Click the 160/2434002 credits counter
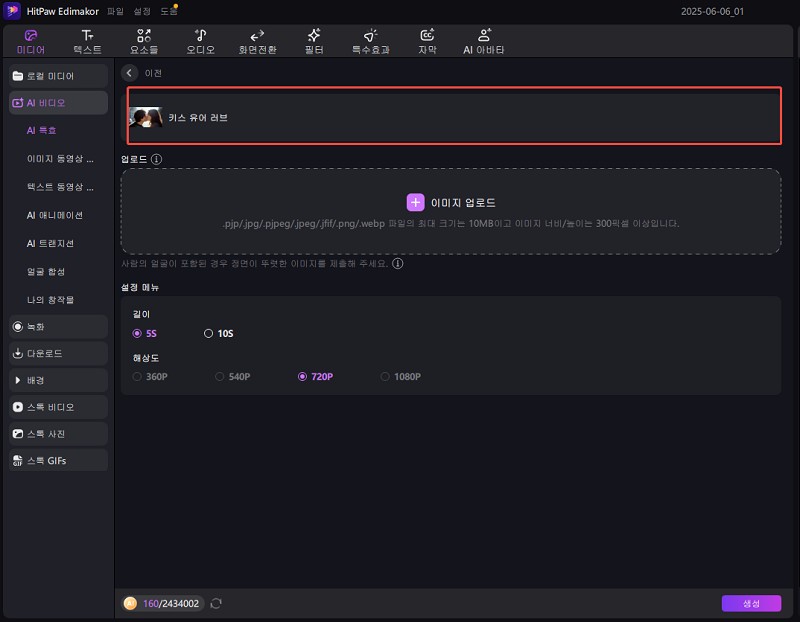Screen dimensions: 800x622 coord(170,604)
